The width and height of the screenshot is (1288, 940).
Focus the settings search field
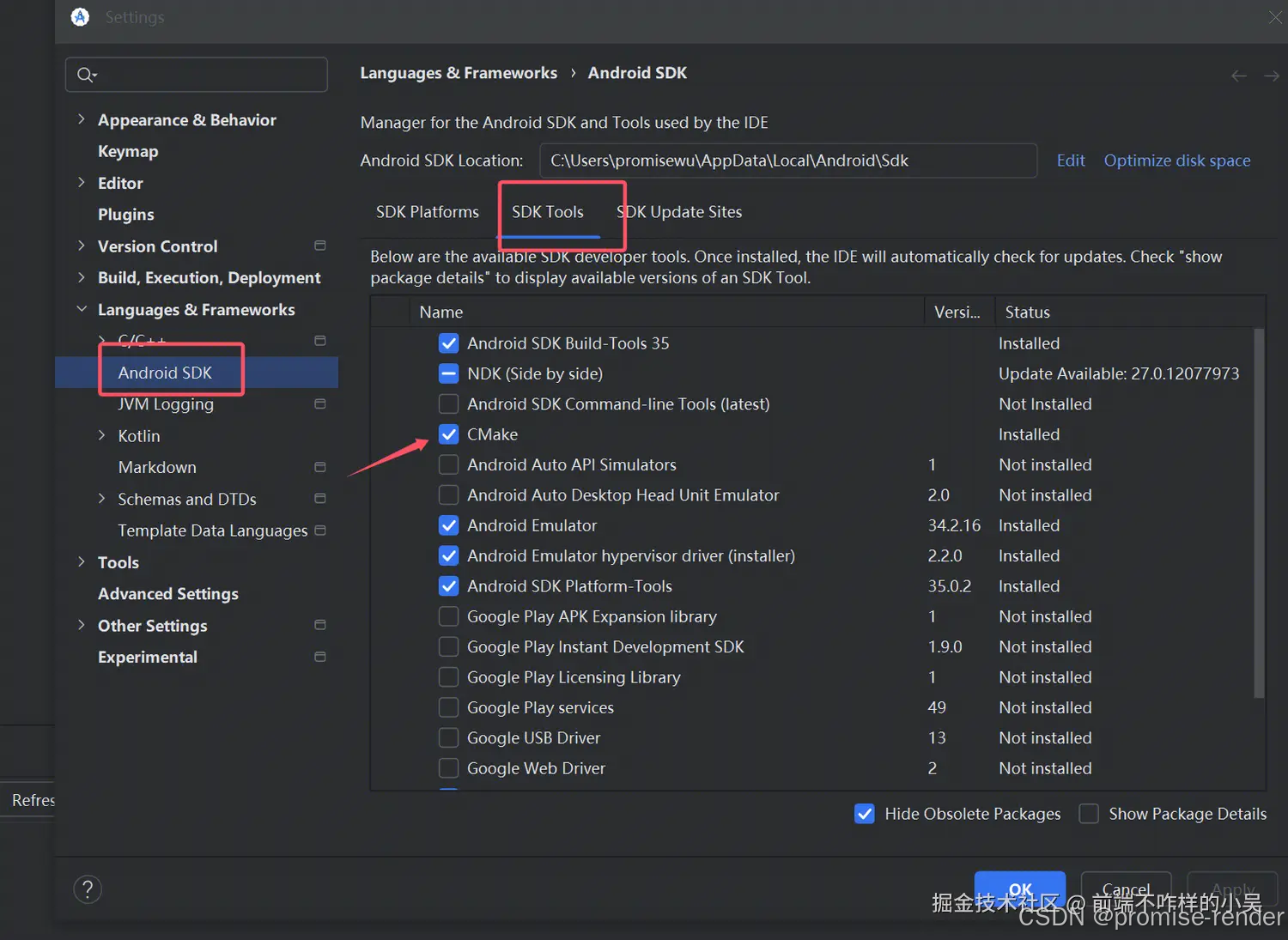[x=197, y=75]
